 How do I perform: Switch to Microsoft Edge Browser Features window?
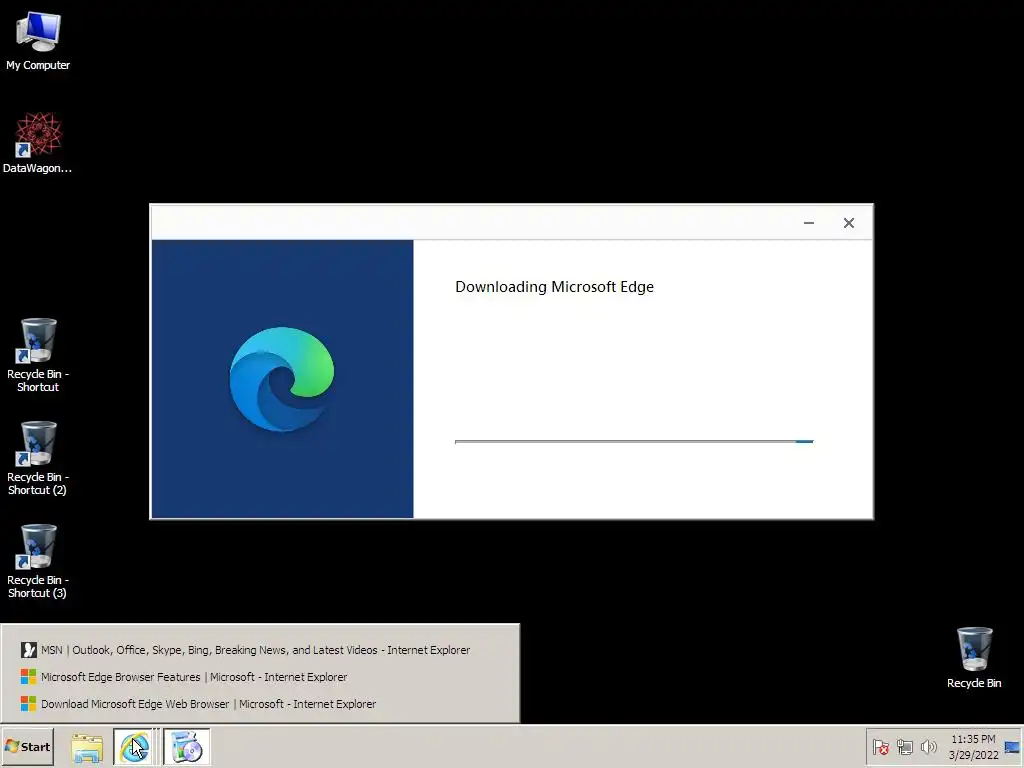point(184,677)
